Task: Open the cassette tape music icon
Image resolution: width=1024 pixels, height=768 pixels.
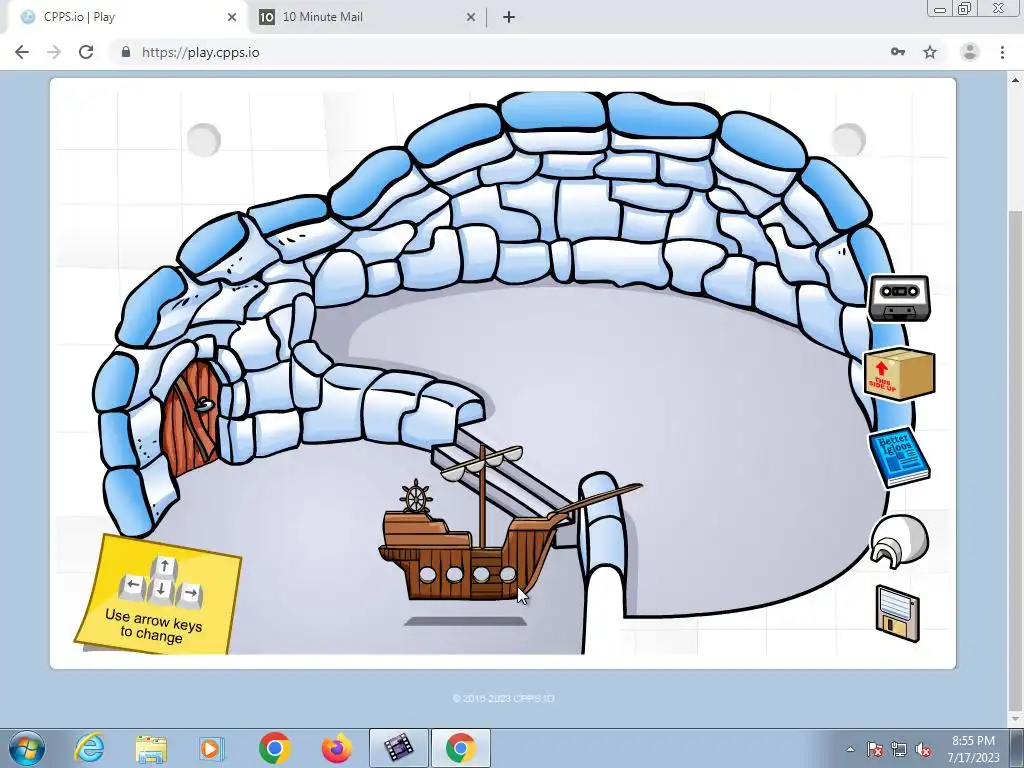Action: (x=899, y=298)
